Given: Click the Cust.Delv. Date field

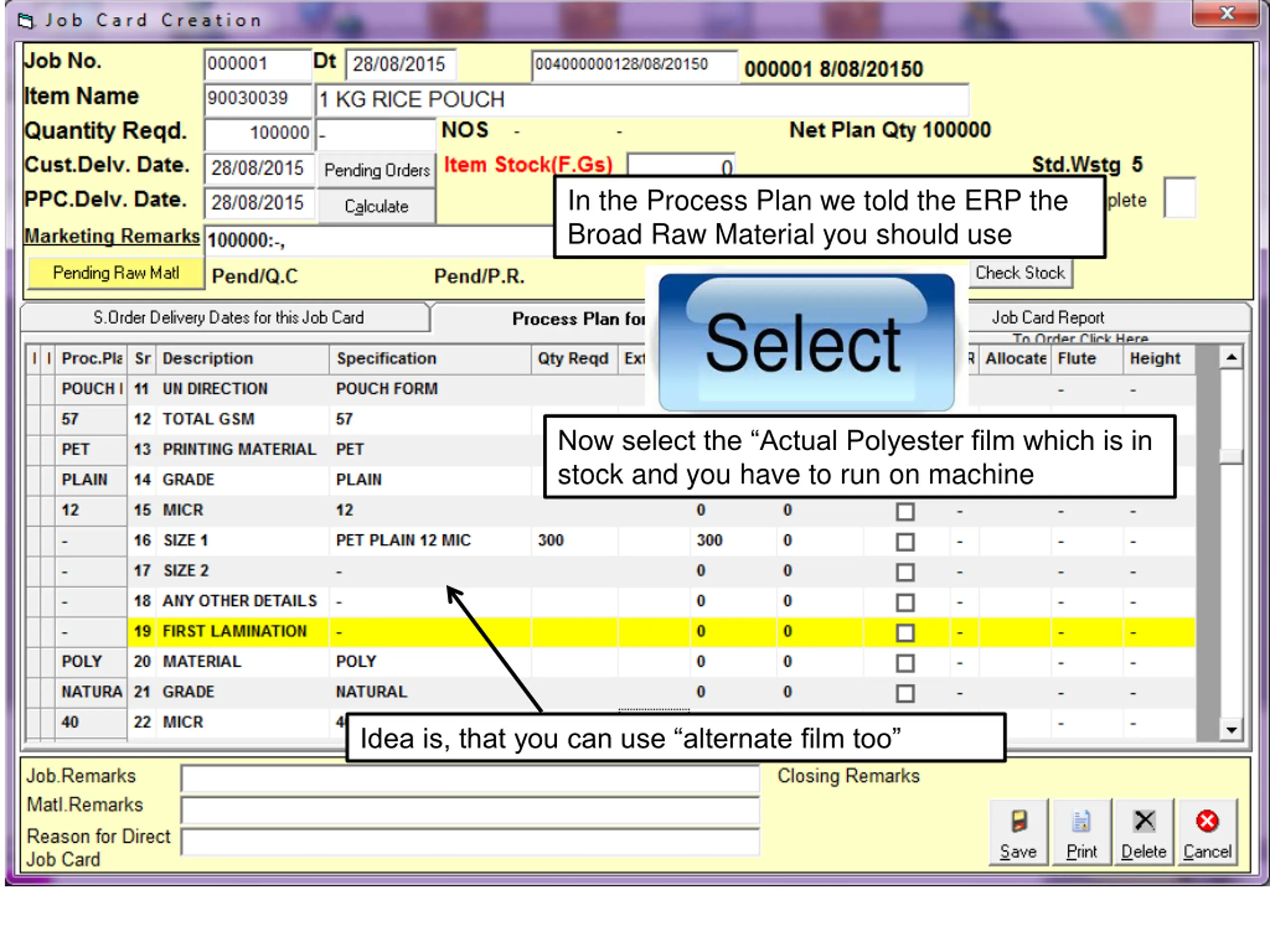Looking at the screenshot, I should point(259,169).
